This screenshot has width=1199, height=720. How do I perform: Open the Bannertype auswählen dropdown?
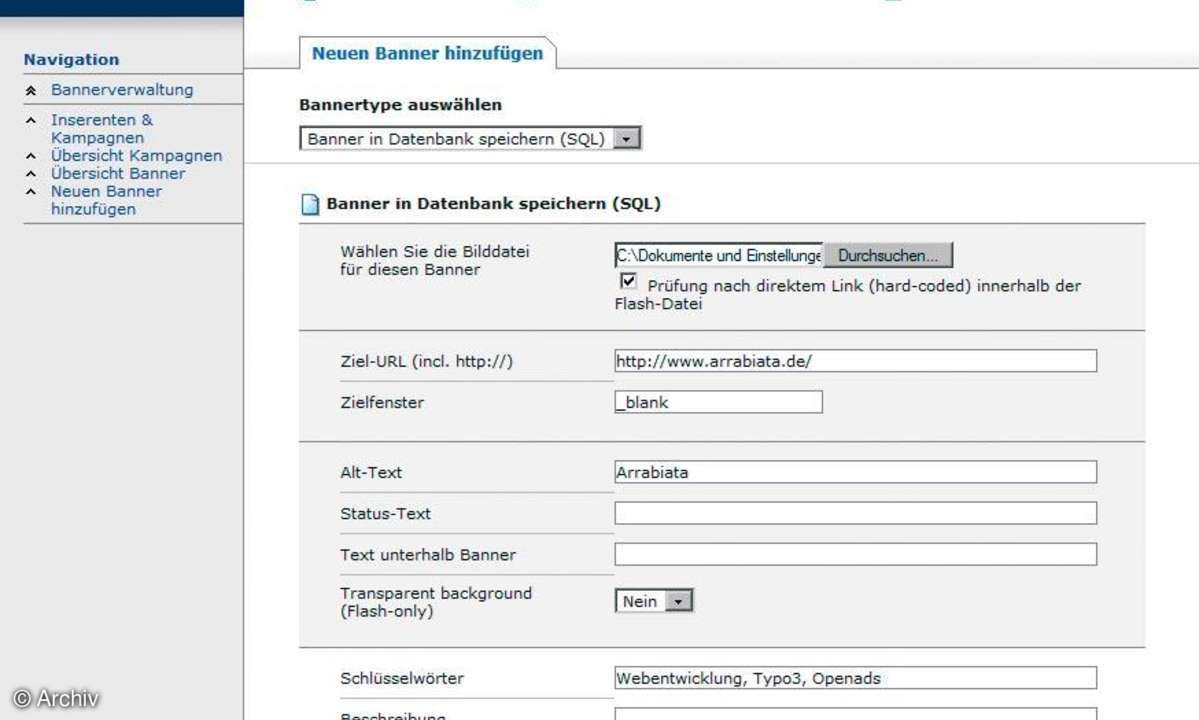626,139
